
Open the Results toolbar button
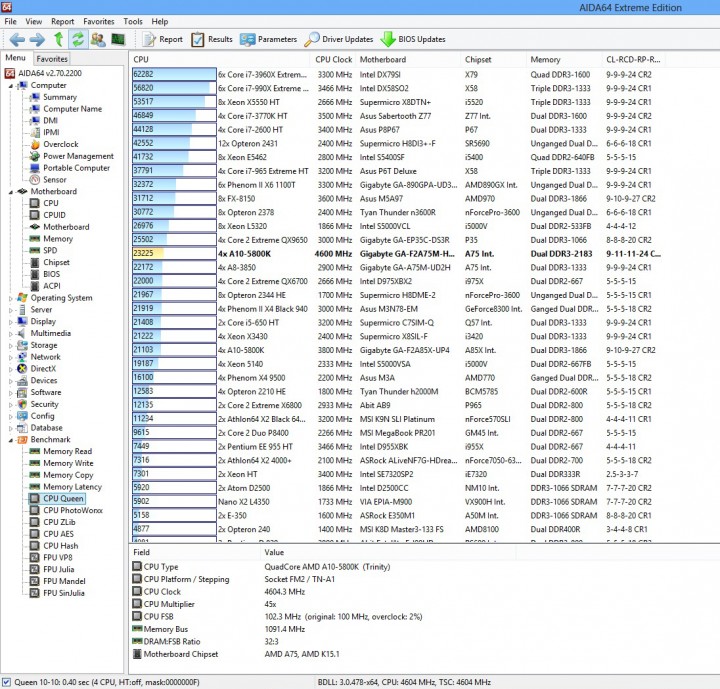[212, 40]
